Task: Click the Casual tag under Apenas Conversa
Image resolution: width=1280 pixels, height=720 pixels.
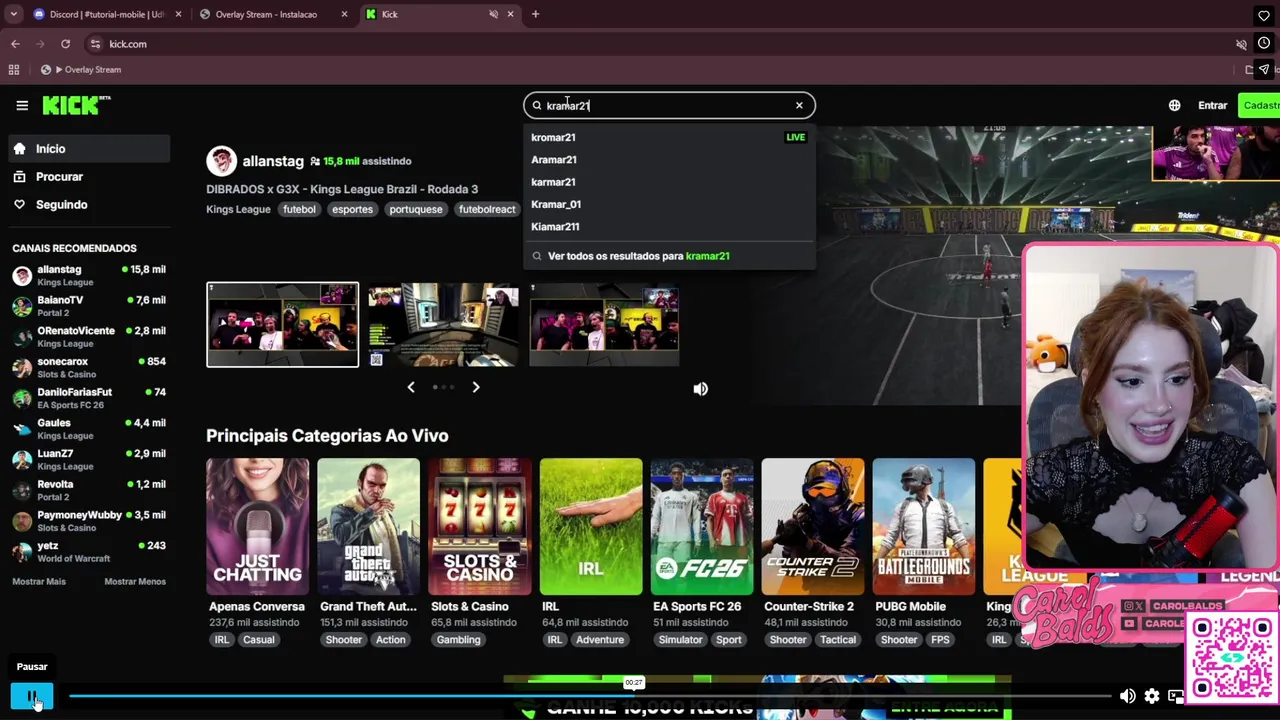Action: click(x=258, y=640)
